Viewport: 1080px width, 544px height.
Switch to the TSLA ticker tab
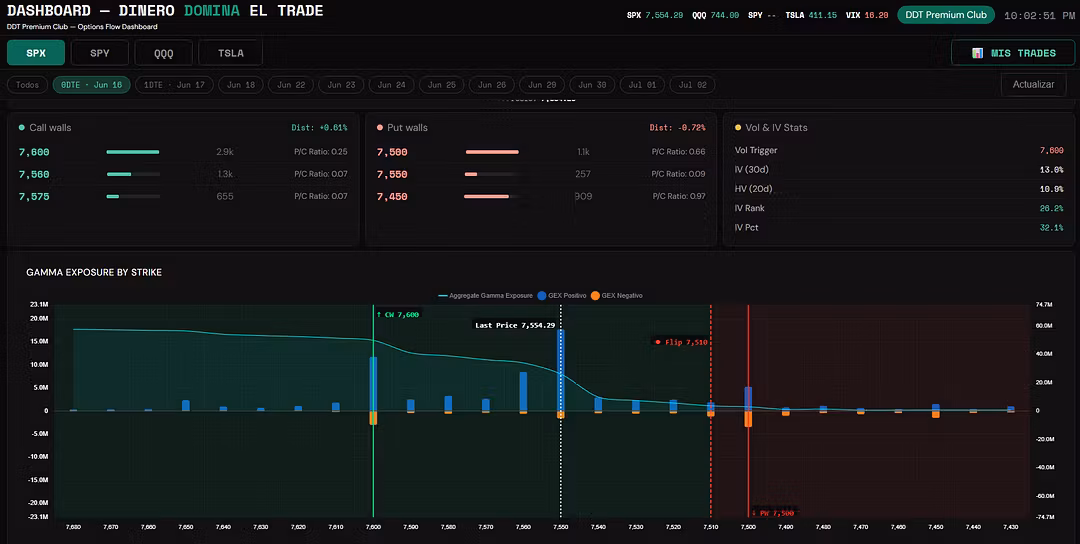[x=230, y=53]
